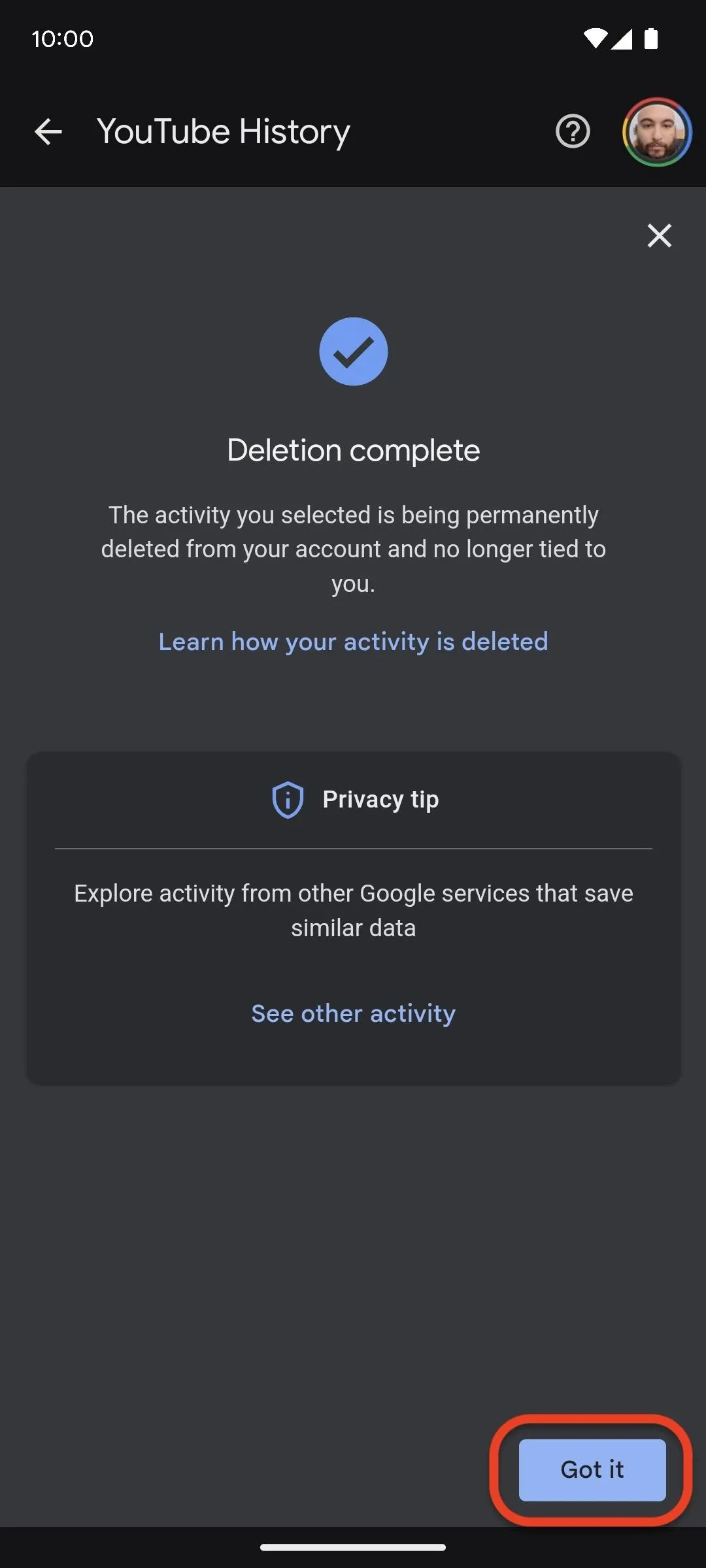Open Learn how your activity is deleted
This screenshot has height=1568, width=706.
tap(353, 642)
